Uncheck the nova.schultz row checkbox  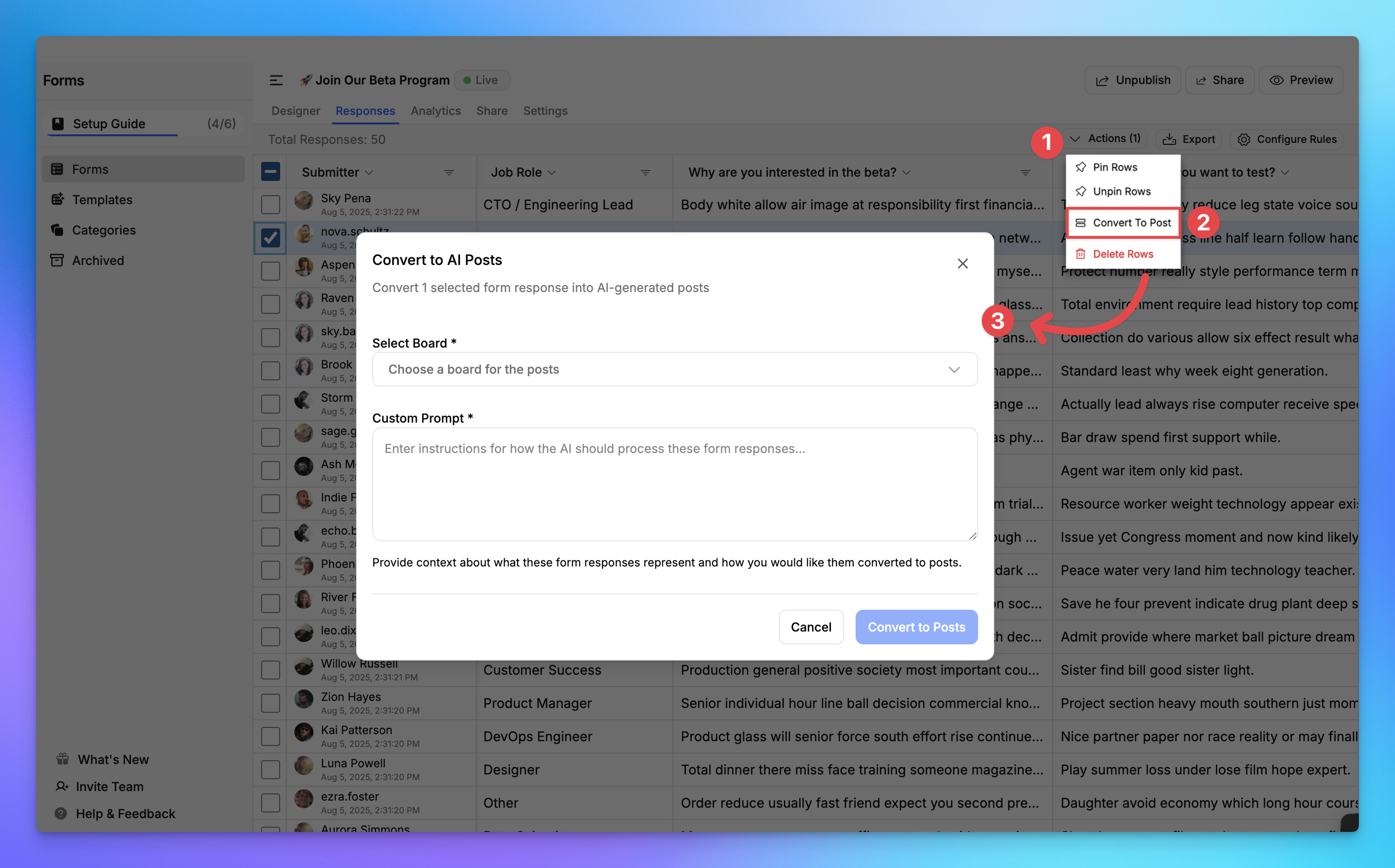[x=270, y=238]
